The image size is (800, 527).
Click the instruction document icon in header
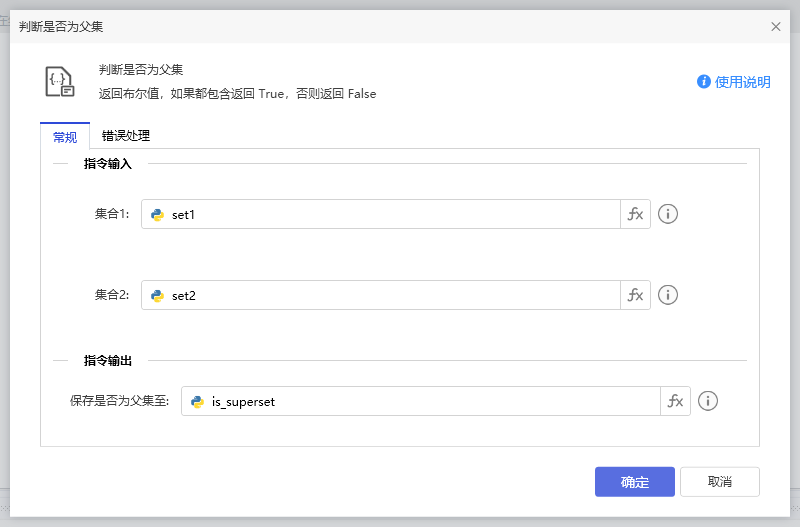tap(60, 82)
